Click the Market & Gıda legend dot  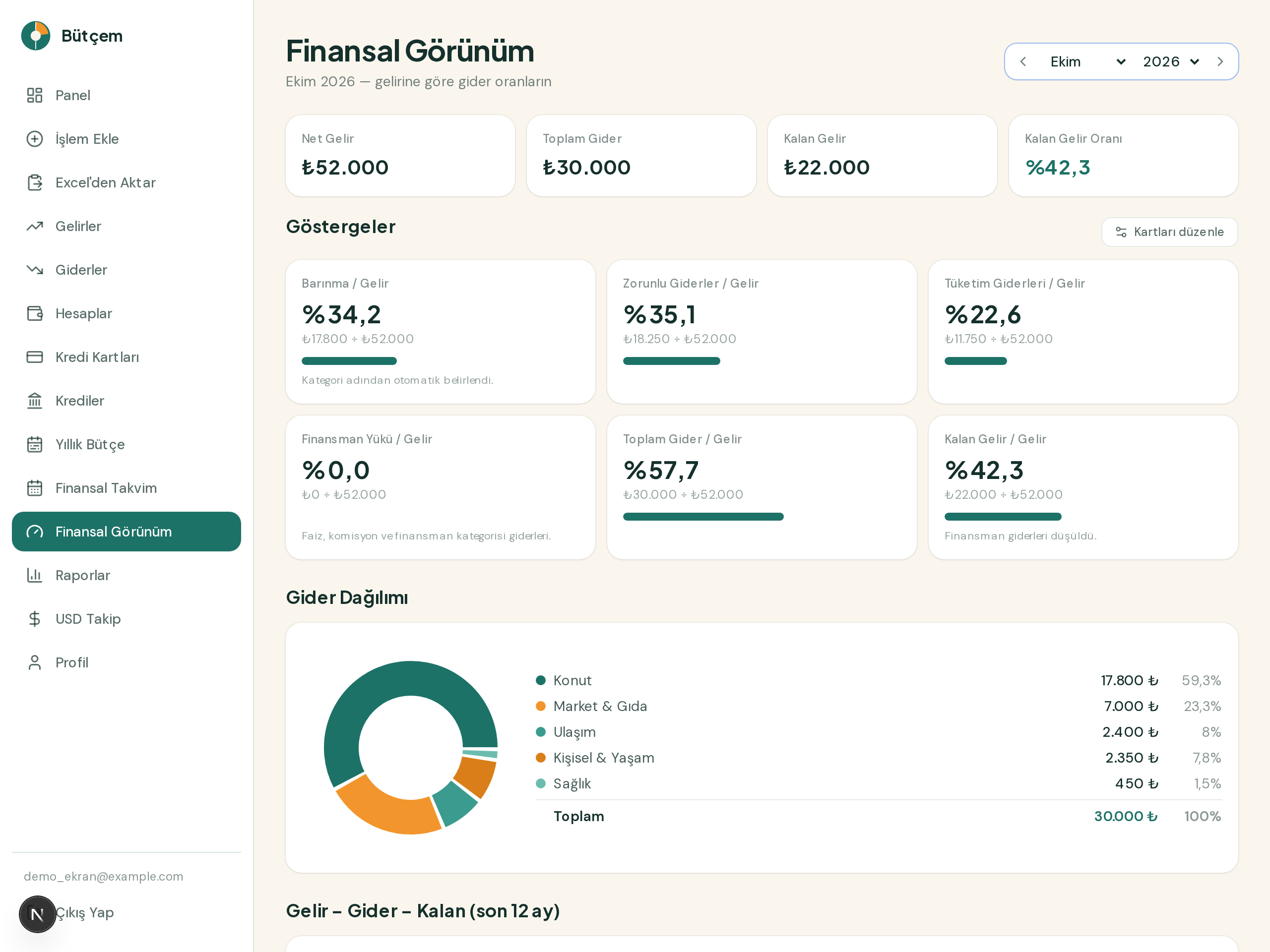click(x=540, y=706)
